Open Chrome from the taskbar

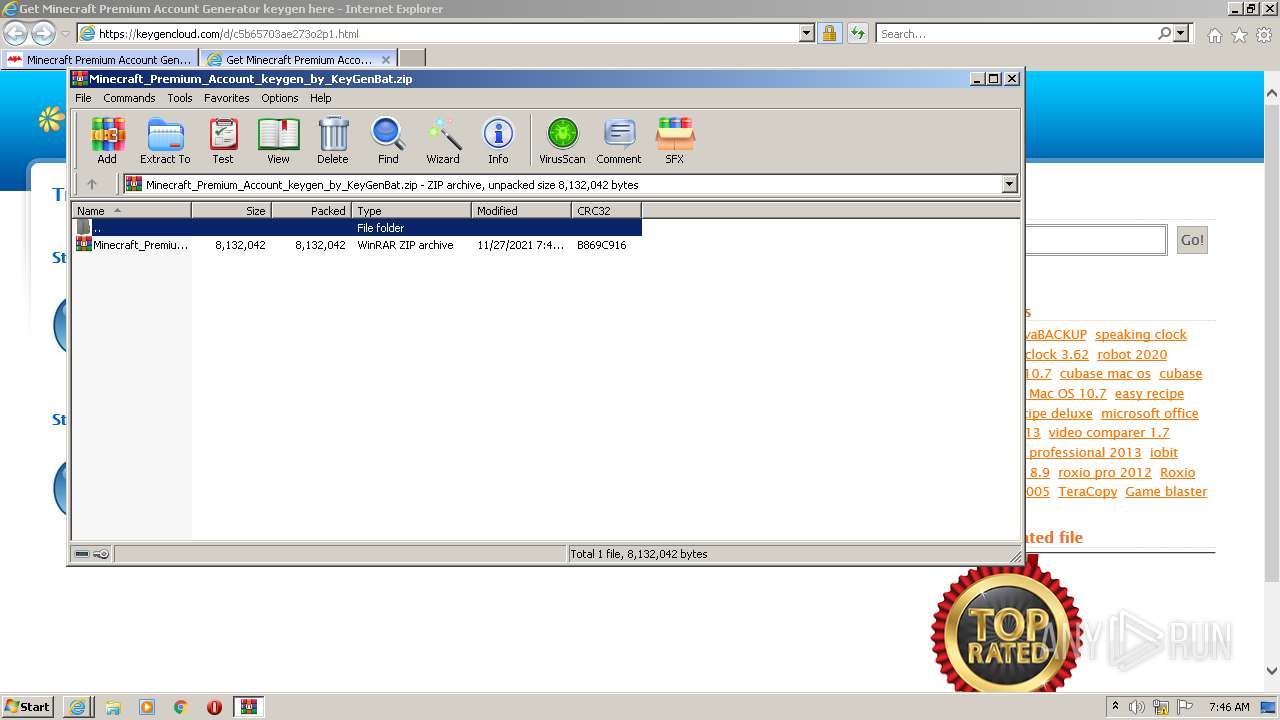click(180, 707)
